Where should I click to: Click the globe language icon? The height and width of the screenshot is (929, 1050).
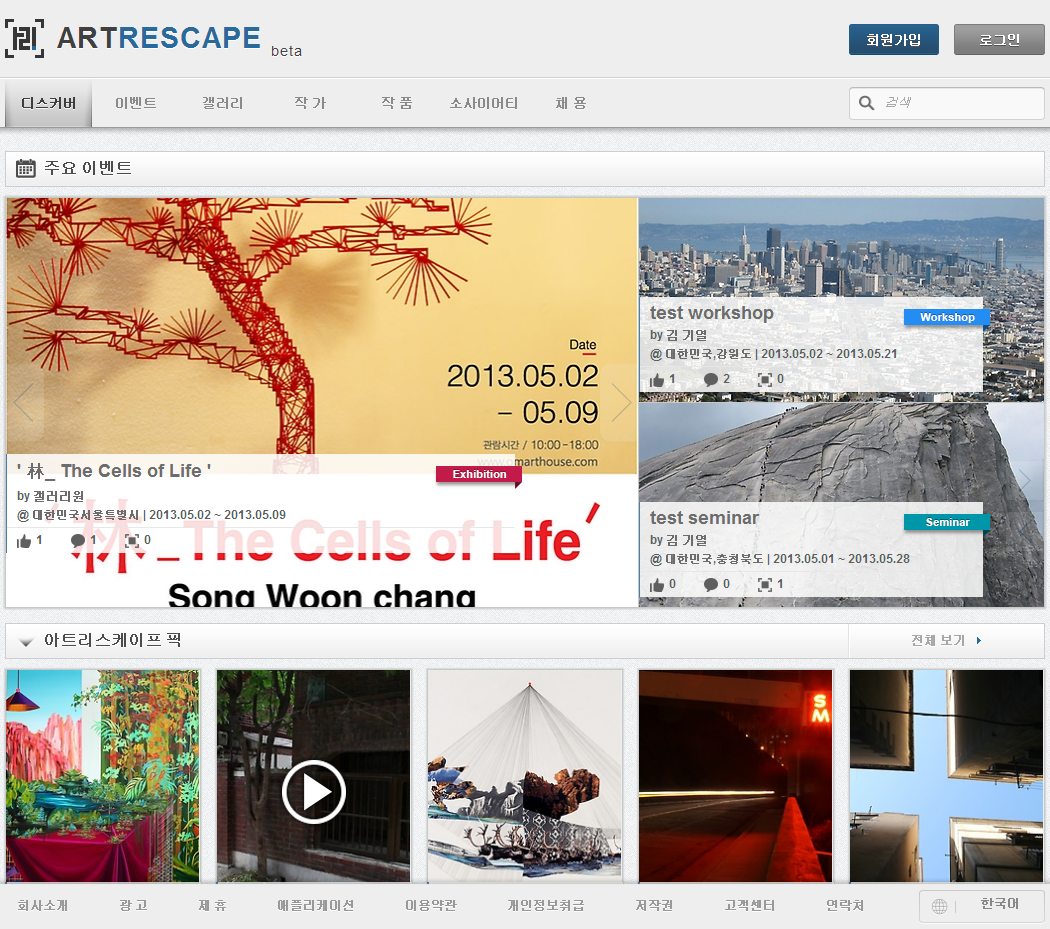(940, 906)
